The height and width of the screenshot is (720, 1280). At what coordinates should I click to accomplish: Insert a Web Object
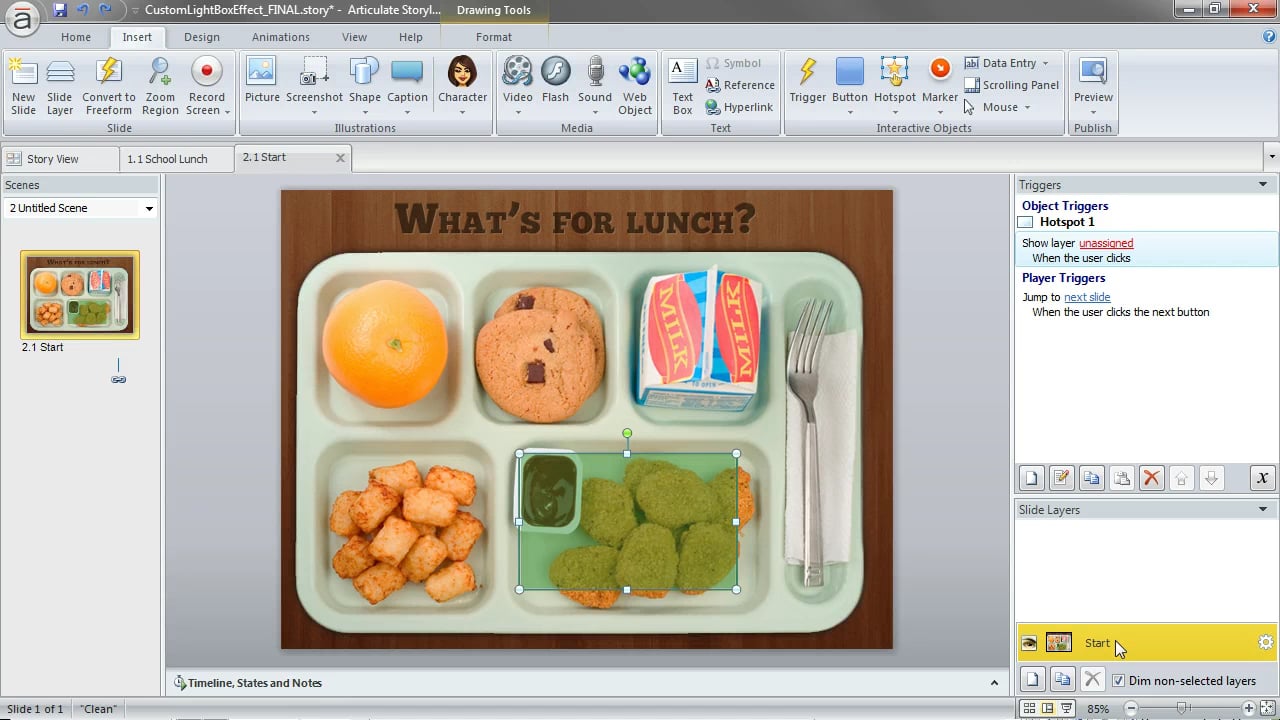point(634,87)
